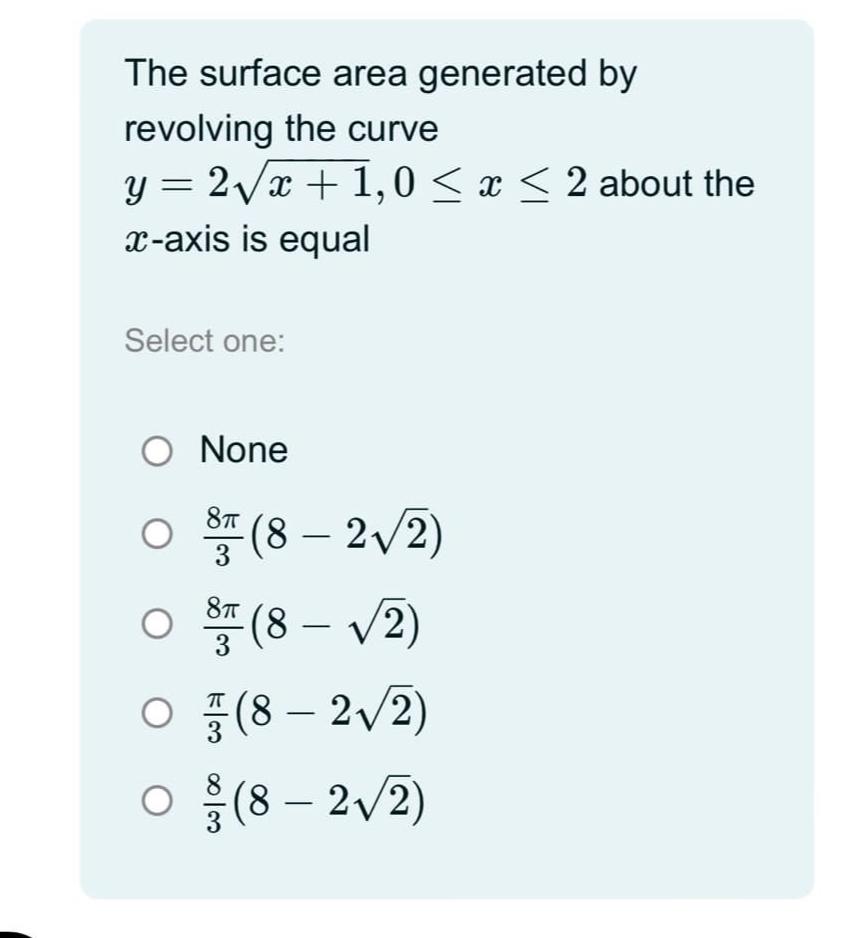Click the "Select one:" prompt text
Image resolution: width=863 pixels, height=938 pixels.
click(204, 341)
